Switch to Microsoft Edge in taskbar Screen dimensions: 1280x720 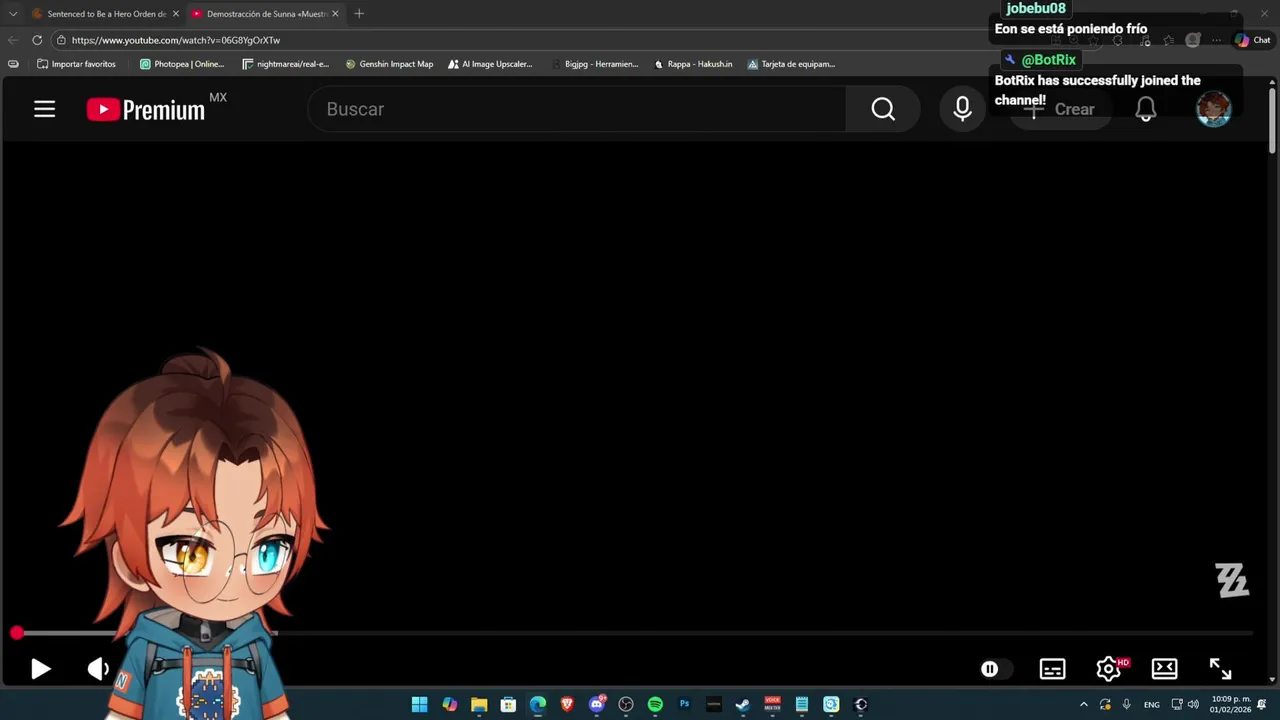(538, 704)
